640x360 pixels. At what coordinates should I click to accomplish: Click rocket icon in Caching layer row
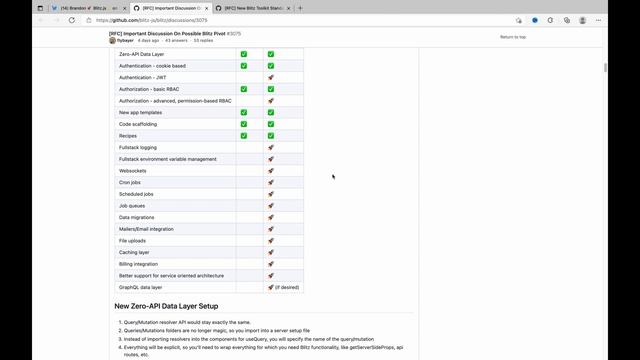tap(271, 252)
